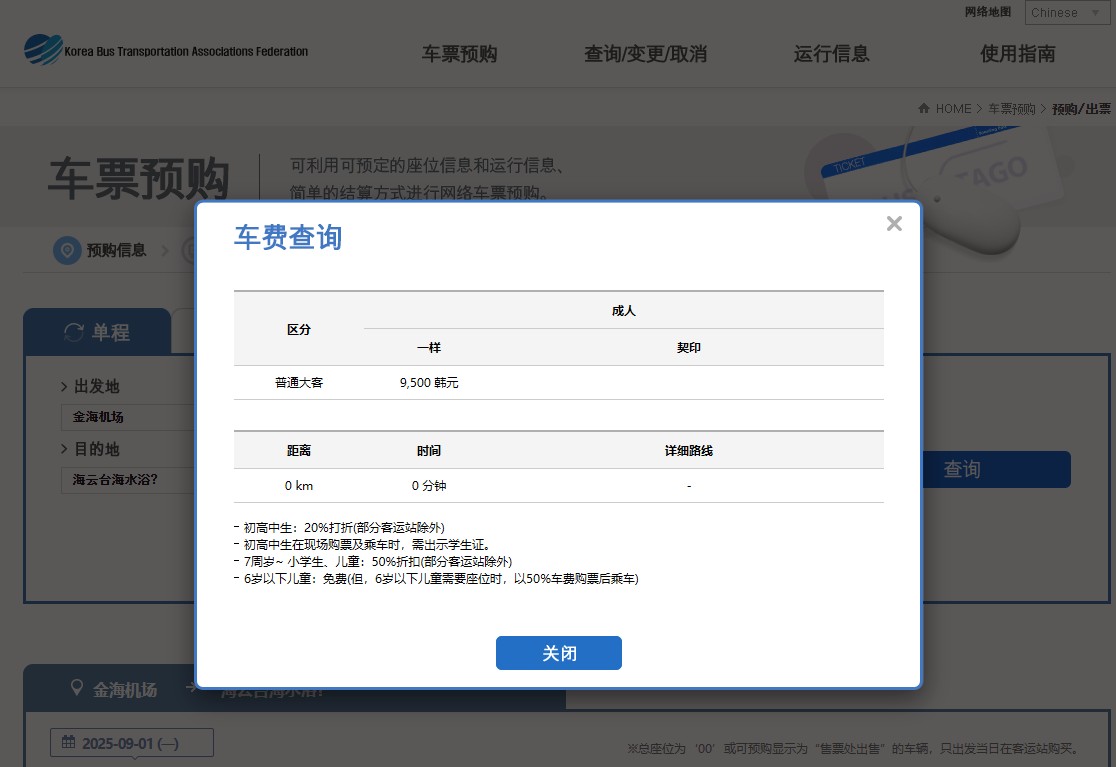Click the refresh icon on the 单程 tab
Viewport: 1116px width, 767px height.
coord(73,332)
